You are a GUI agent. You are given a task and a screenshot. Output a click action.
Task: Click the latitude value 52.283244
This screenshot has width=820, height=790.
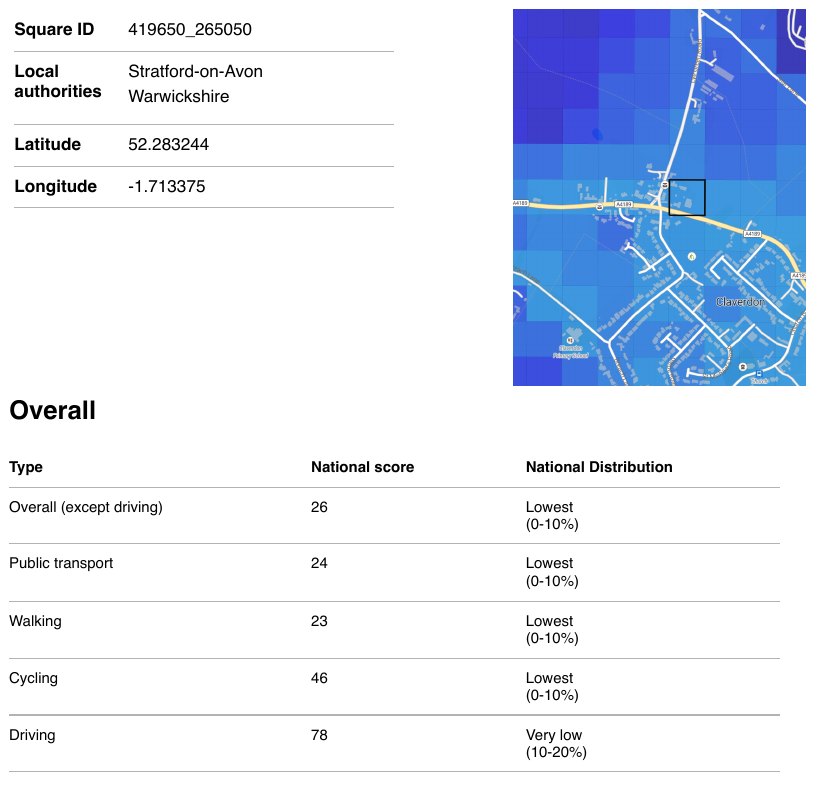click(x=168, y=144)
